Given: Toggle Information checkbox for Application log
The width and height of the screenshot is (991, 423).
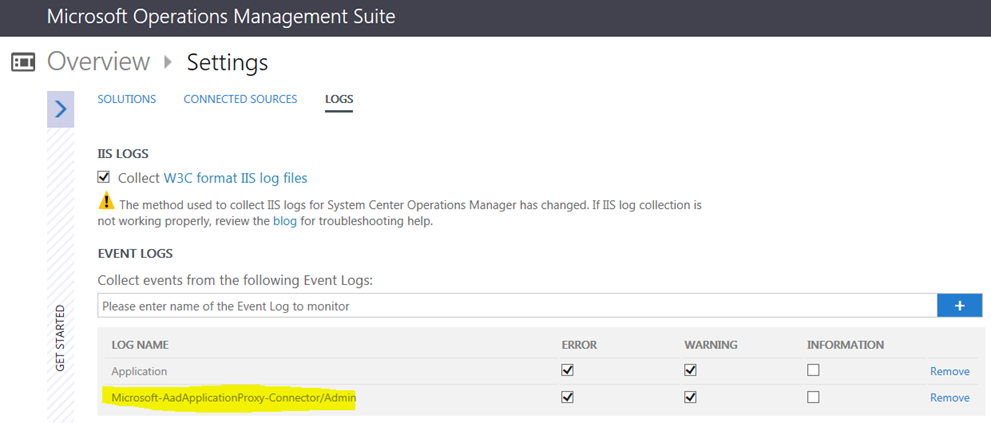Looking at the screenshot, I should click(x=813, y=371).
